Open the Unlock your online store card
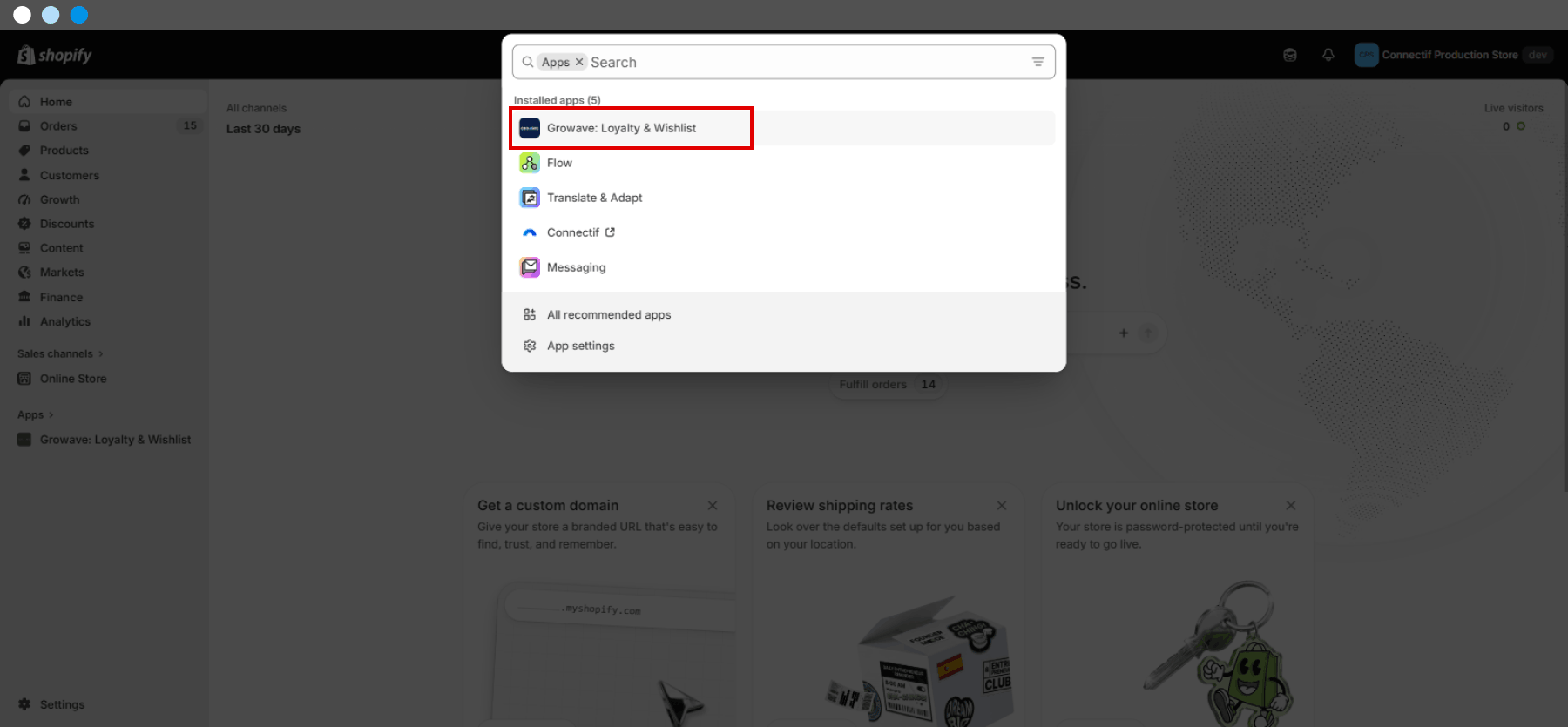Viewport: 1568px width, 727px height. [1178, 607]
